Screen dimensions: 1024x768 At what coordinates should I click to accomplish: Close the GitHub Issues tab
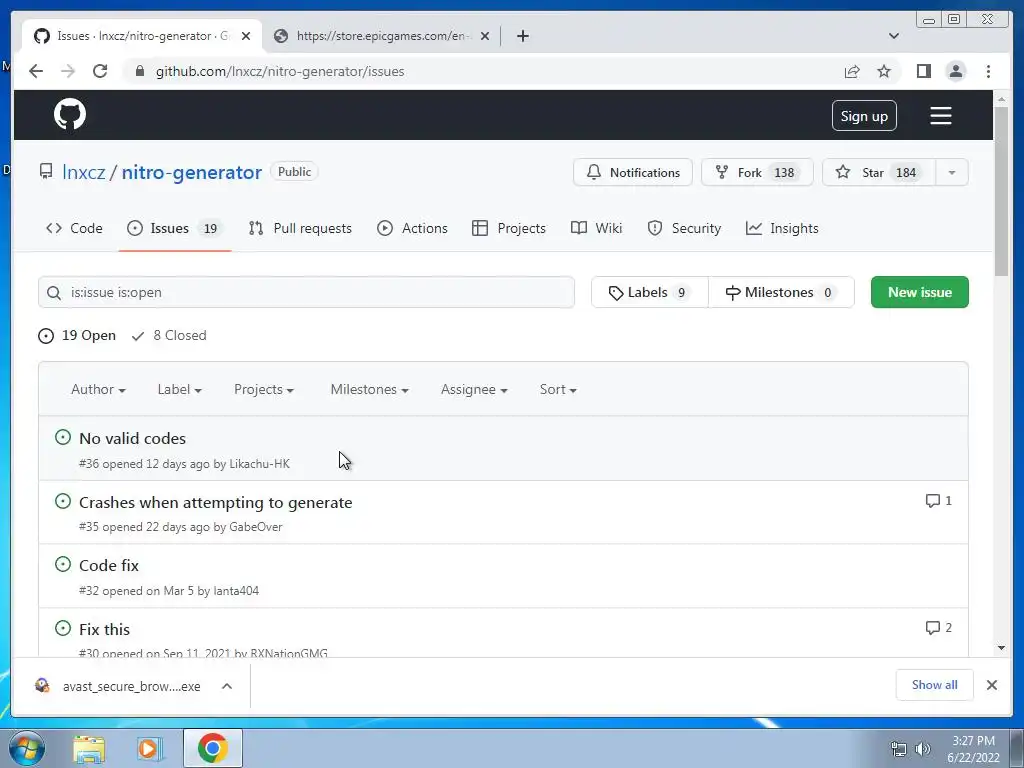pyautogui.click(x=246, y=36)
